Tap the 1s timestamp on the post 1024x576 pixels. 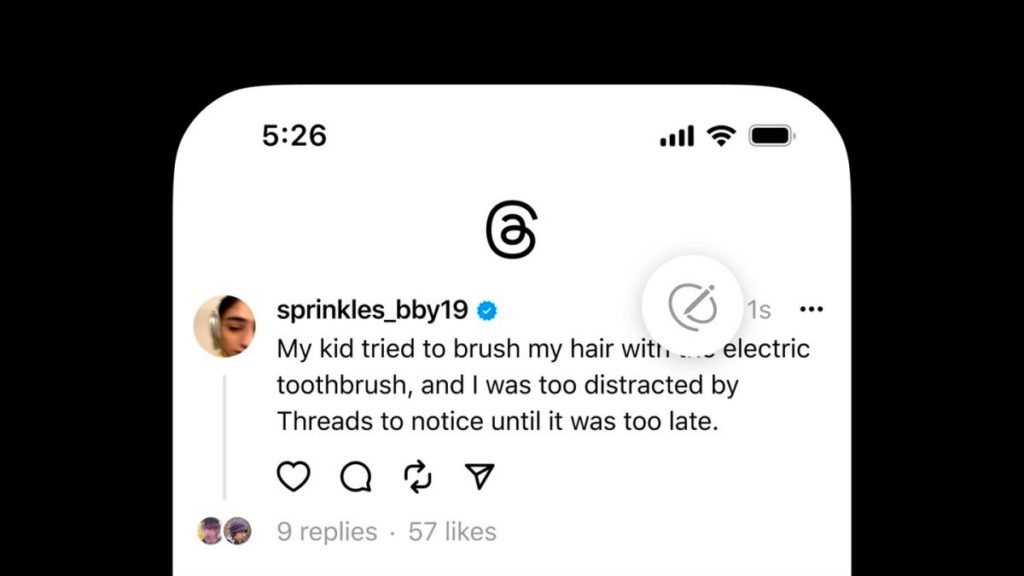pos(758,310)
